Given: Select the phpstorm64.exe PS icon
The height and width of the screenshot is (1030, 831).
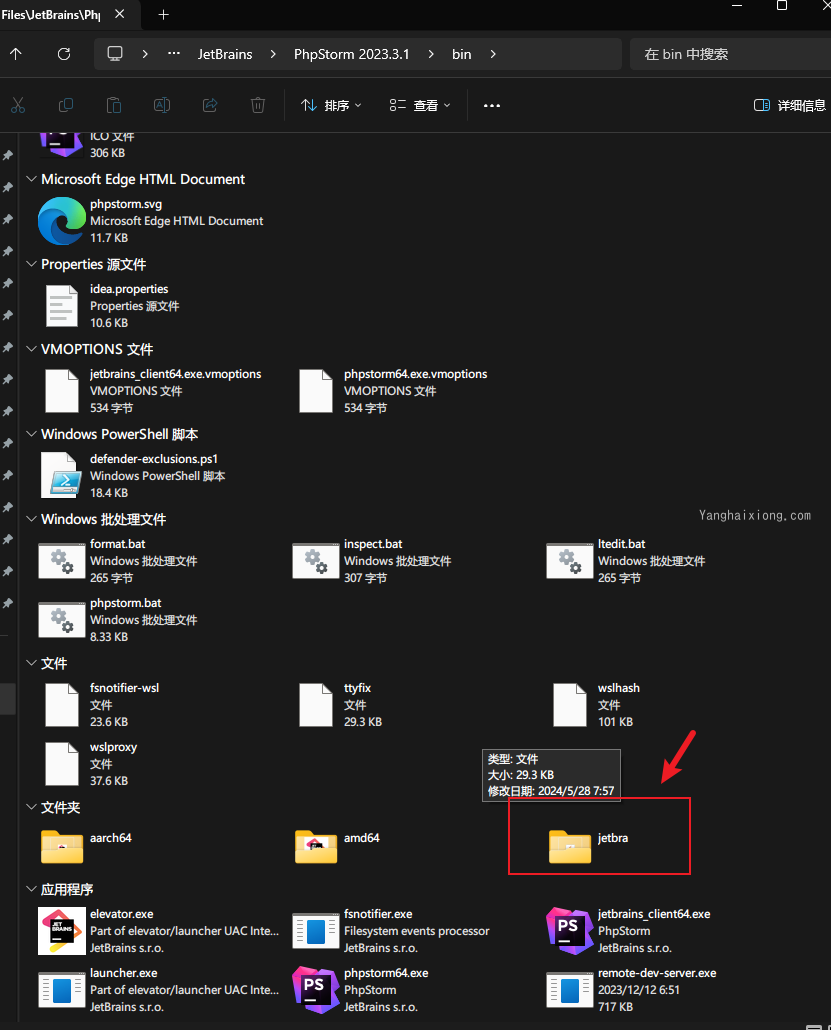Looking at the screenshot, I should click(x=316, y=990).
